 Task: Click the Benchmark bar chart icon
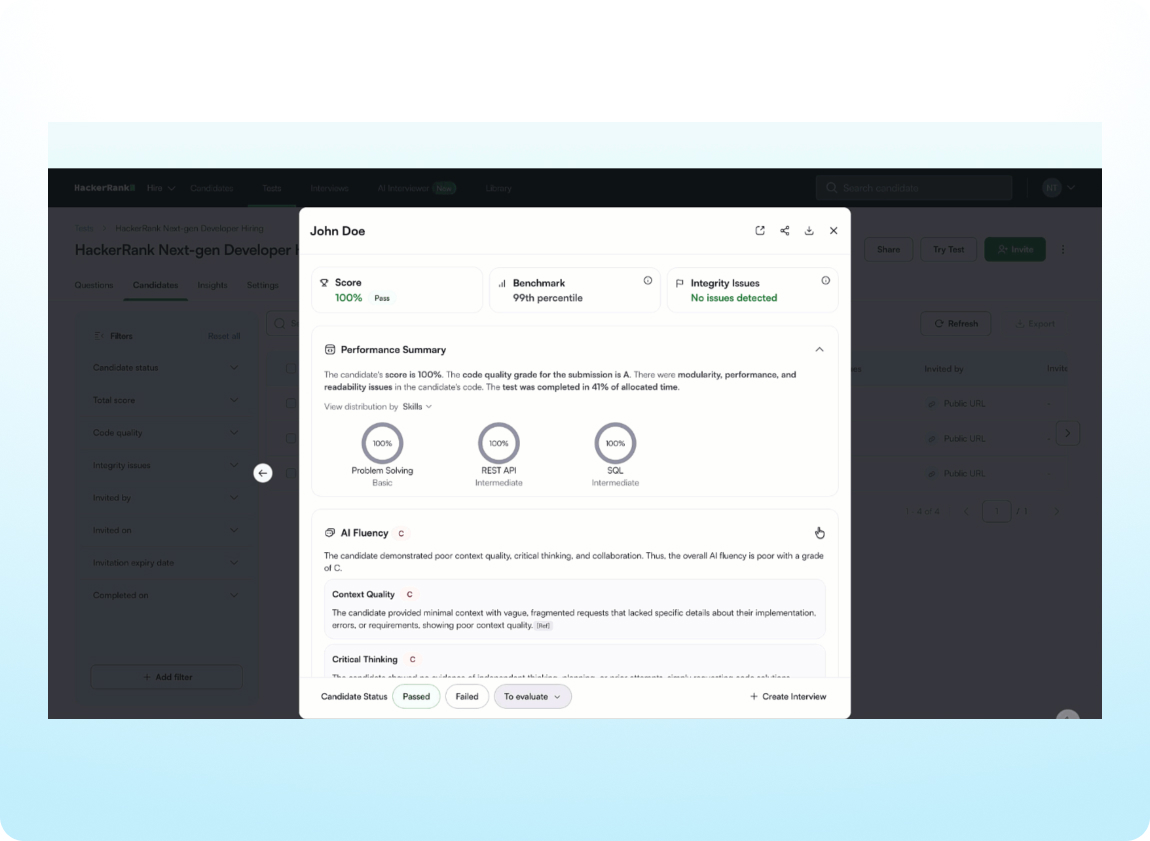pyautogui.click(x=502, y=283)
